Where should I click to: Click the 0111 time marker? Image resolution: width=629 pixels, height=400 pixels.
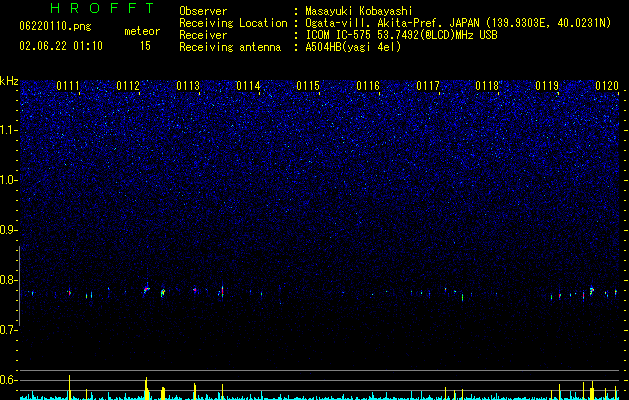[x=68, y=86]
